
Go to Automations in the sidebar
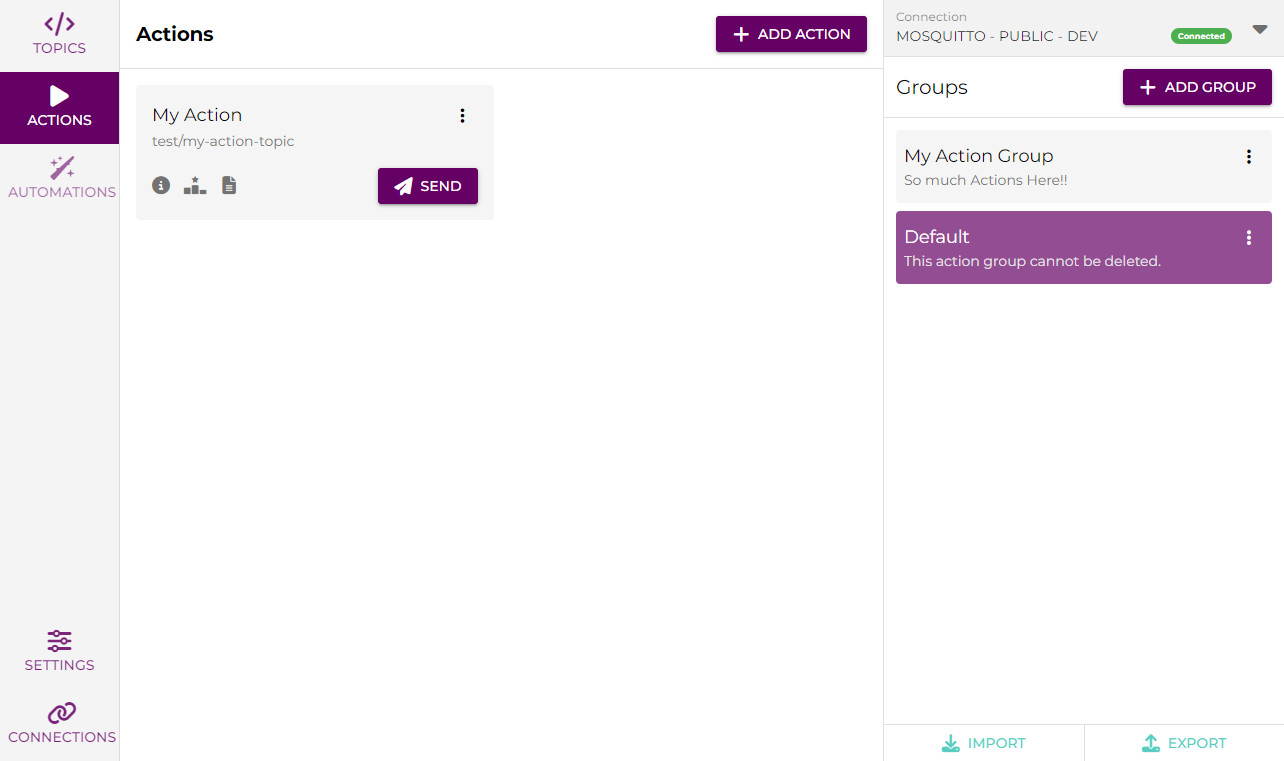click(x=59, y=179)
